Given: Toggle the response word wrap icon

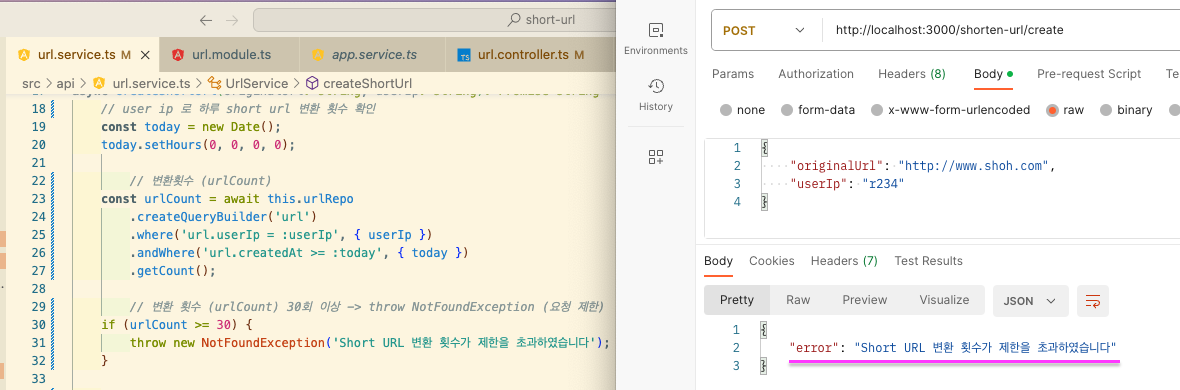Looking at the screenshot, I should (x=1093, y=301).
